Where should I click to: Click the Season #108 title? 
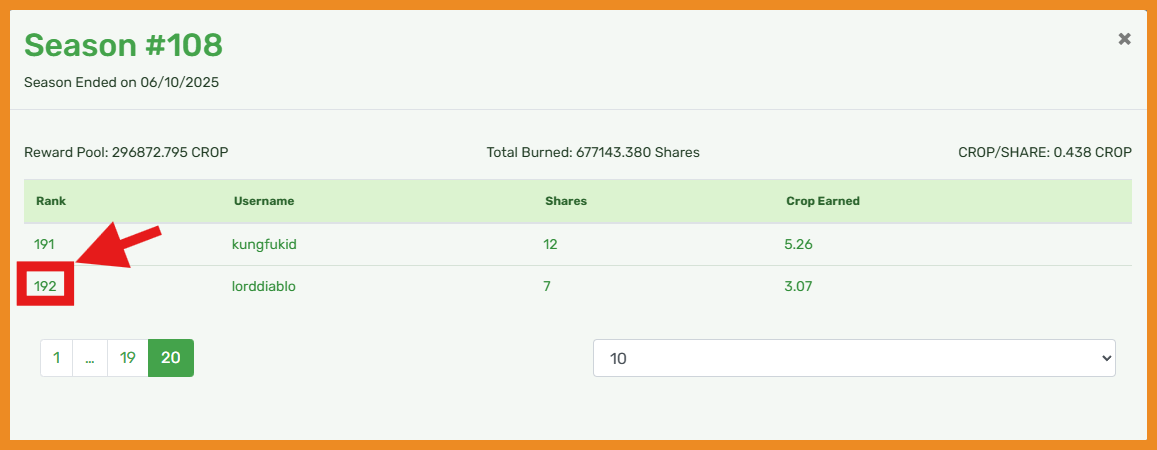pos(123,45)
